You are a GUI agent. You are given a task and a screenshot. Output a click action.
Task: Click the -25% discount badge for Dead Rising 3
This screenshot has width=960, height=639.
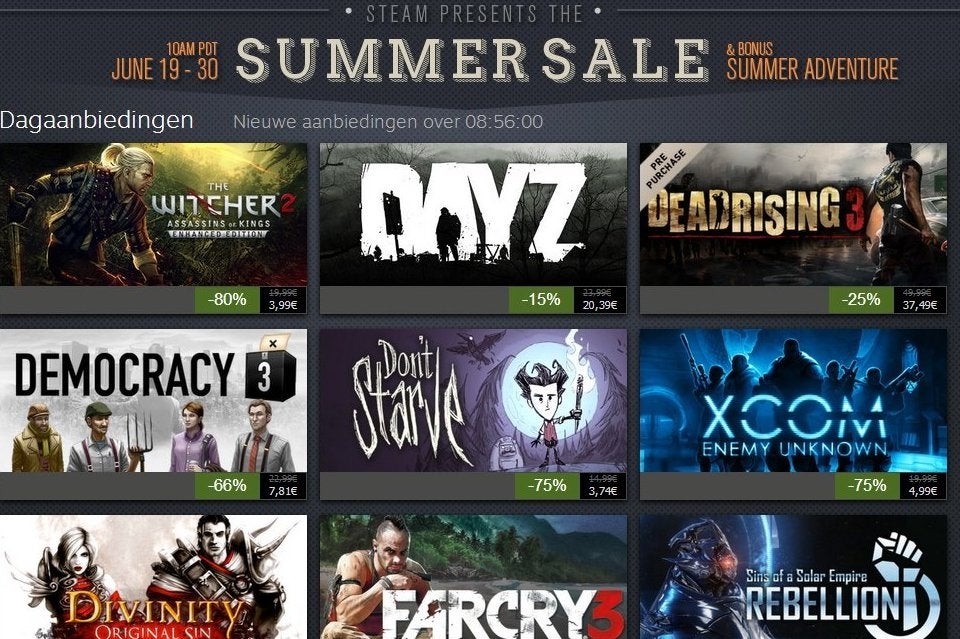(x=861, y=299)
